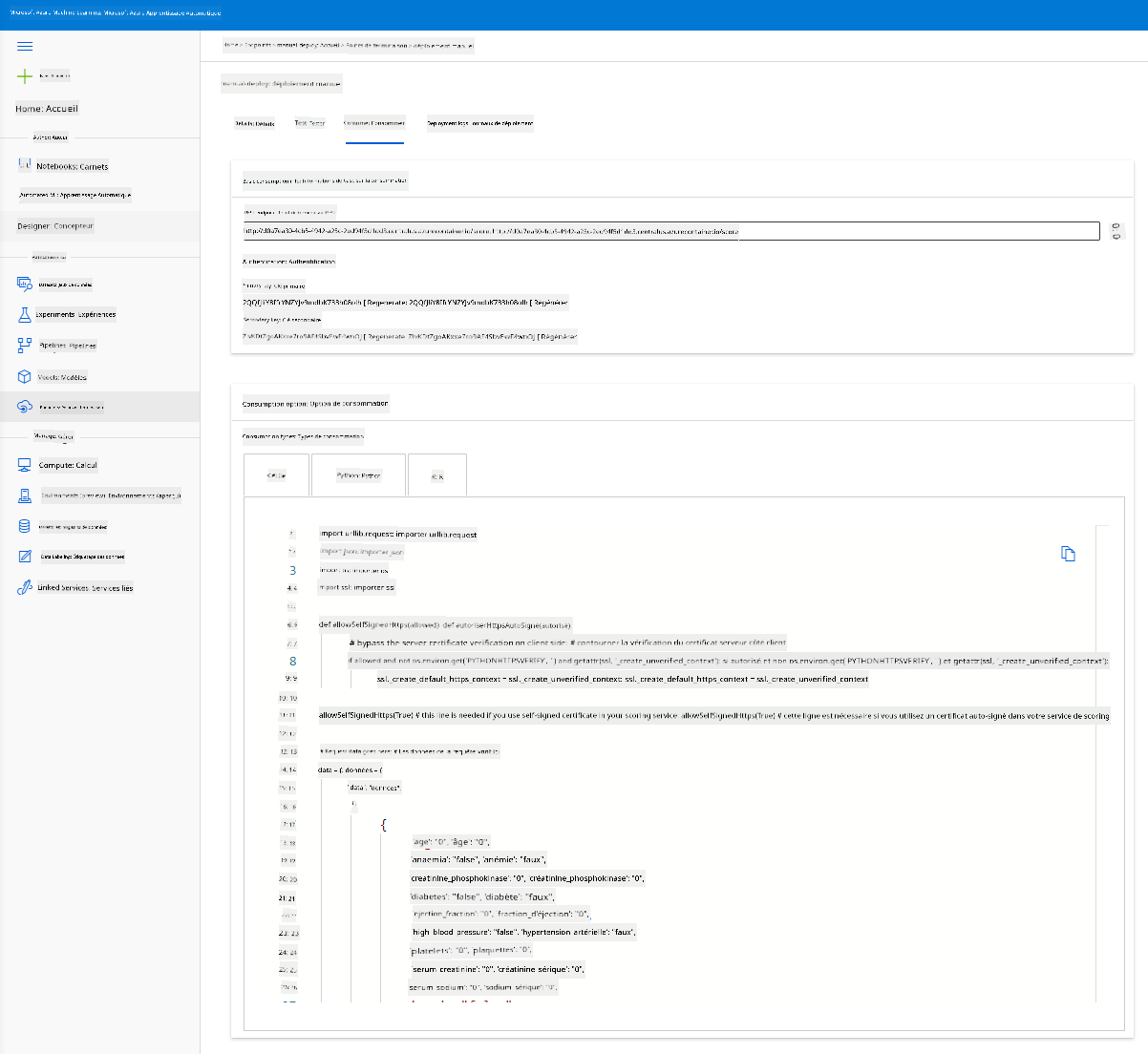Click the 'creatinine_phosphokinase' code line
This screenshot has height=1054, width=1148.
point(527,878)
